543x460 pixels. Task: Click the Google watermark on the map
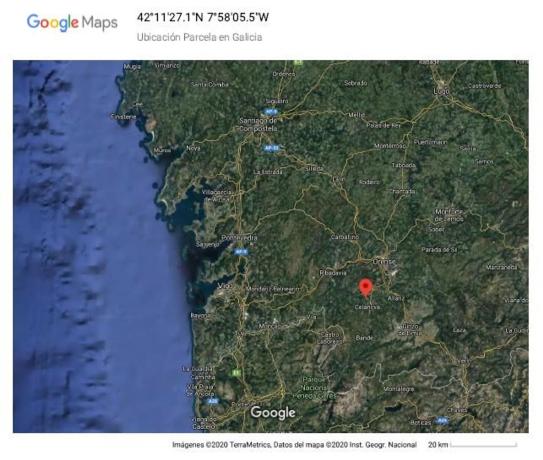pos(273,413)
